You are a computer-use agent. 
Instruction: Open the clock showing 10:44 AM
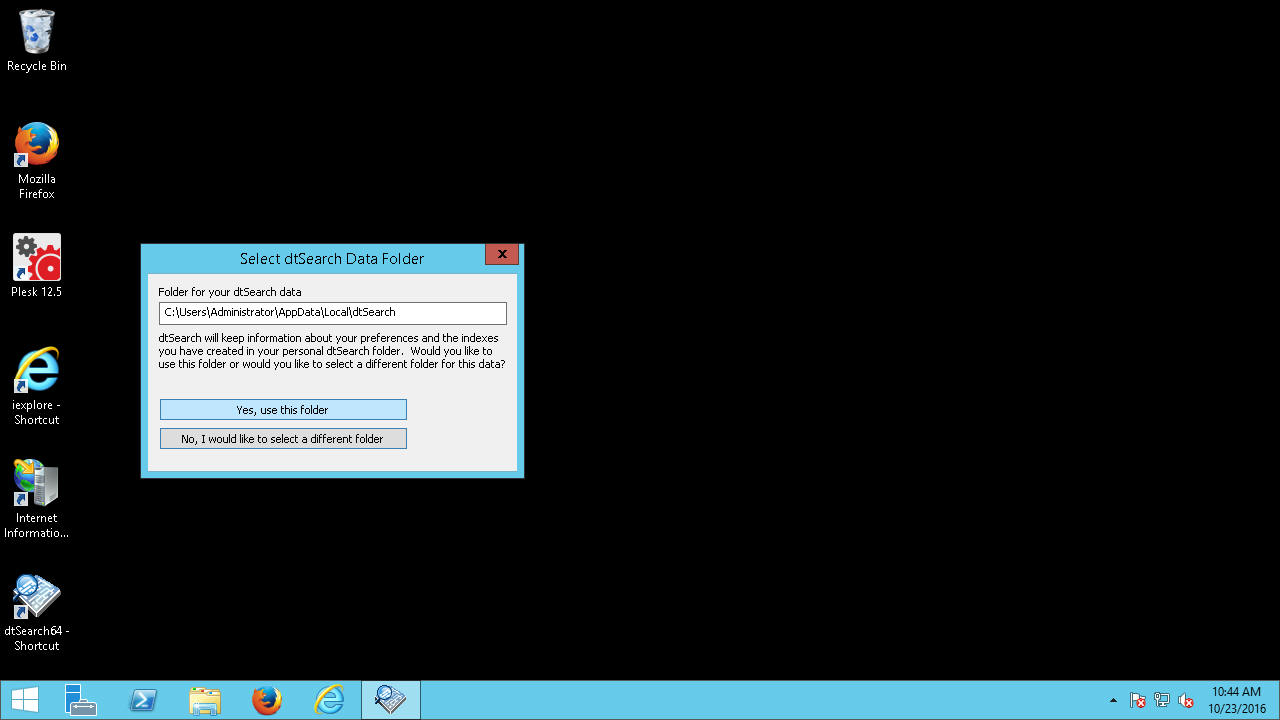(x=1236, y=700)
